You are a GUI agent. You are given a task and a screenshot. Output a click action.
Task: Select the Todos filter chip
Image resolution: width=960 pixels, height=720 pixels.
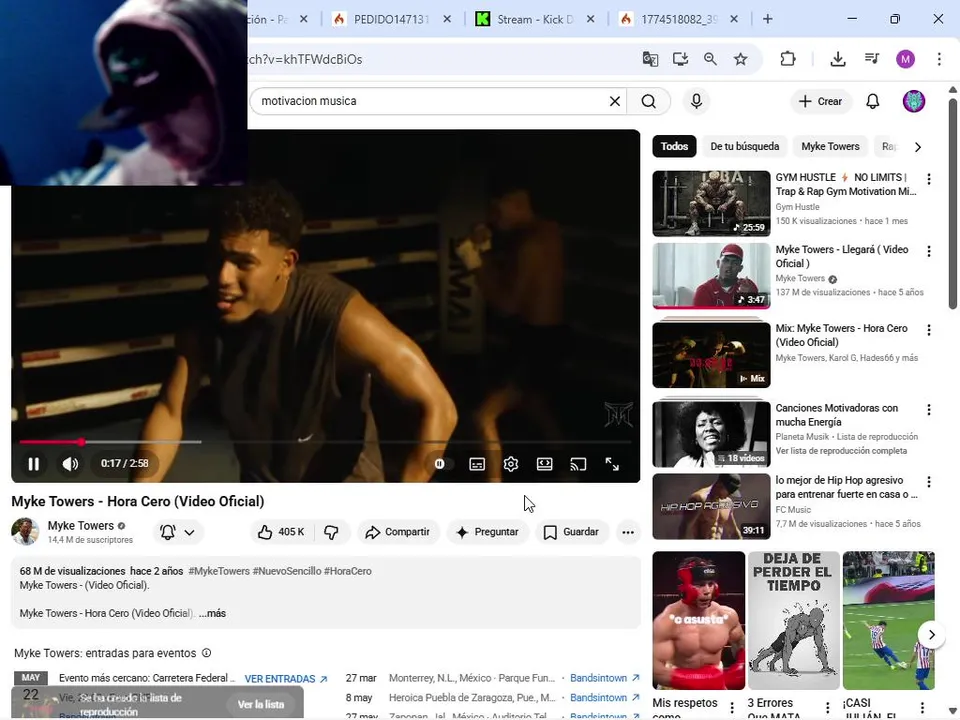point(674,146)
